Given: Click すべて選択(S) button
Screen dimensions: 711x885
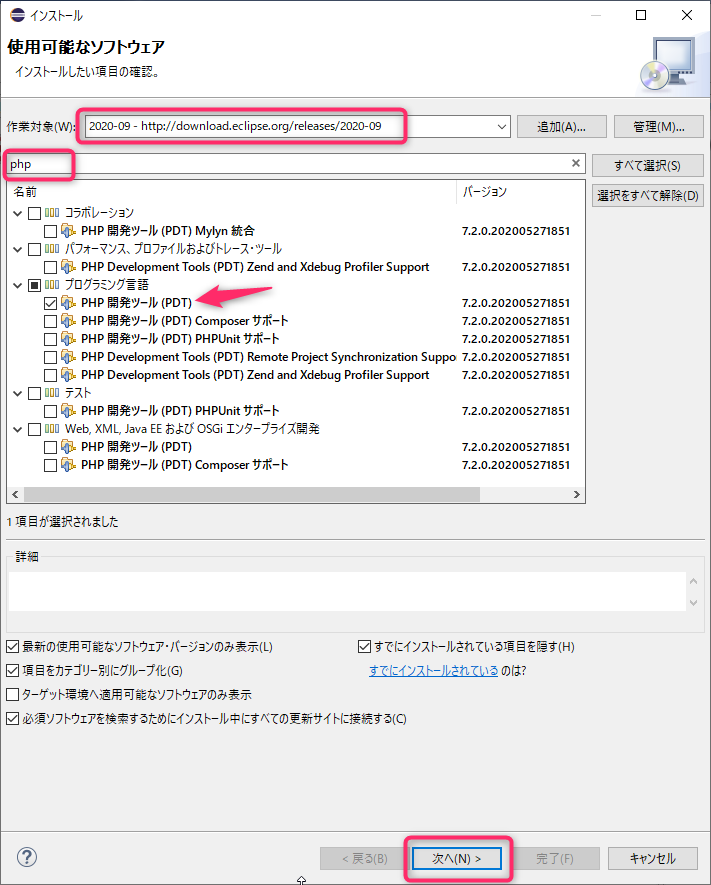Looking at the screenshot, I should [647, 165].
